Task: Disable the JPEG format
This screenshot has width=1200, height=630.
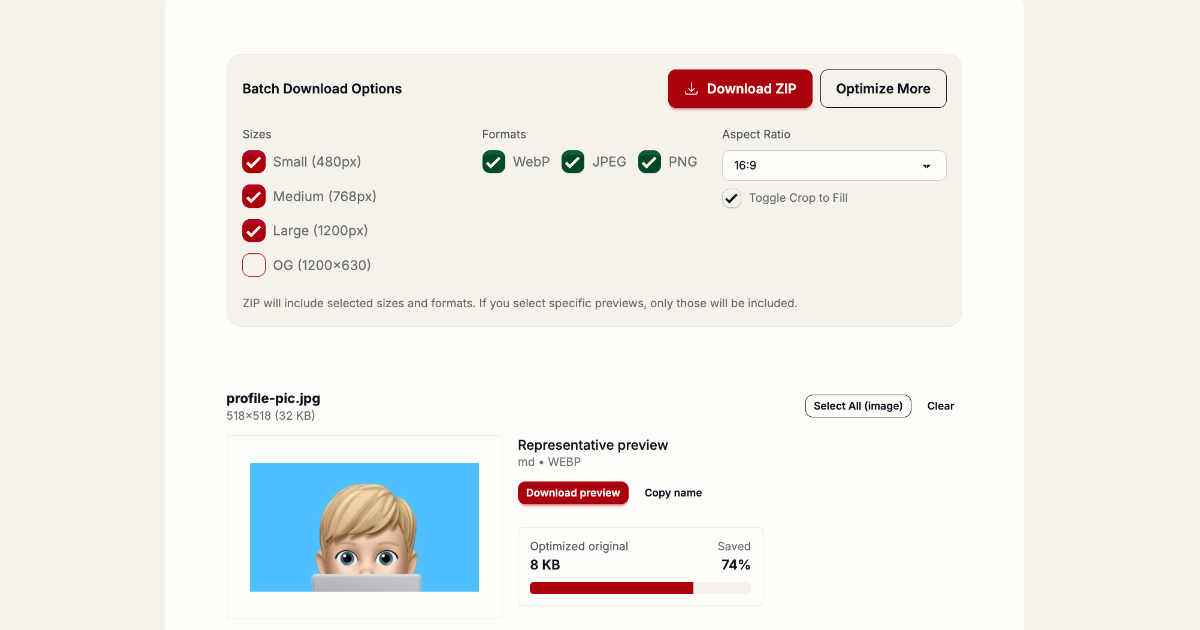Action: pyautogui.click(x=572, y=161)
